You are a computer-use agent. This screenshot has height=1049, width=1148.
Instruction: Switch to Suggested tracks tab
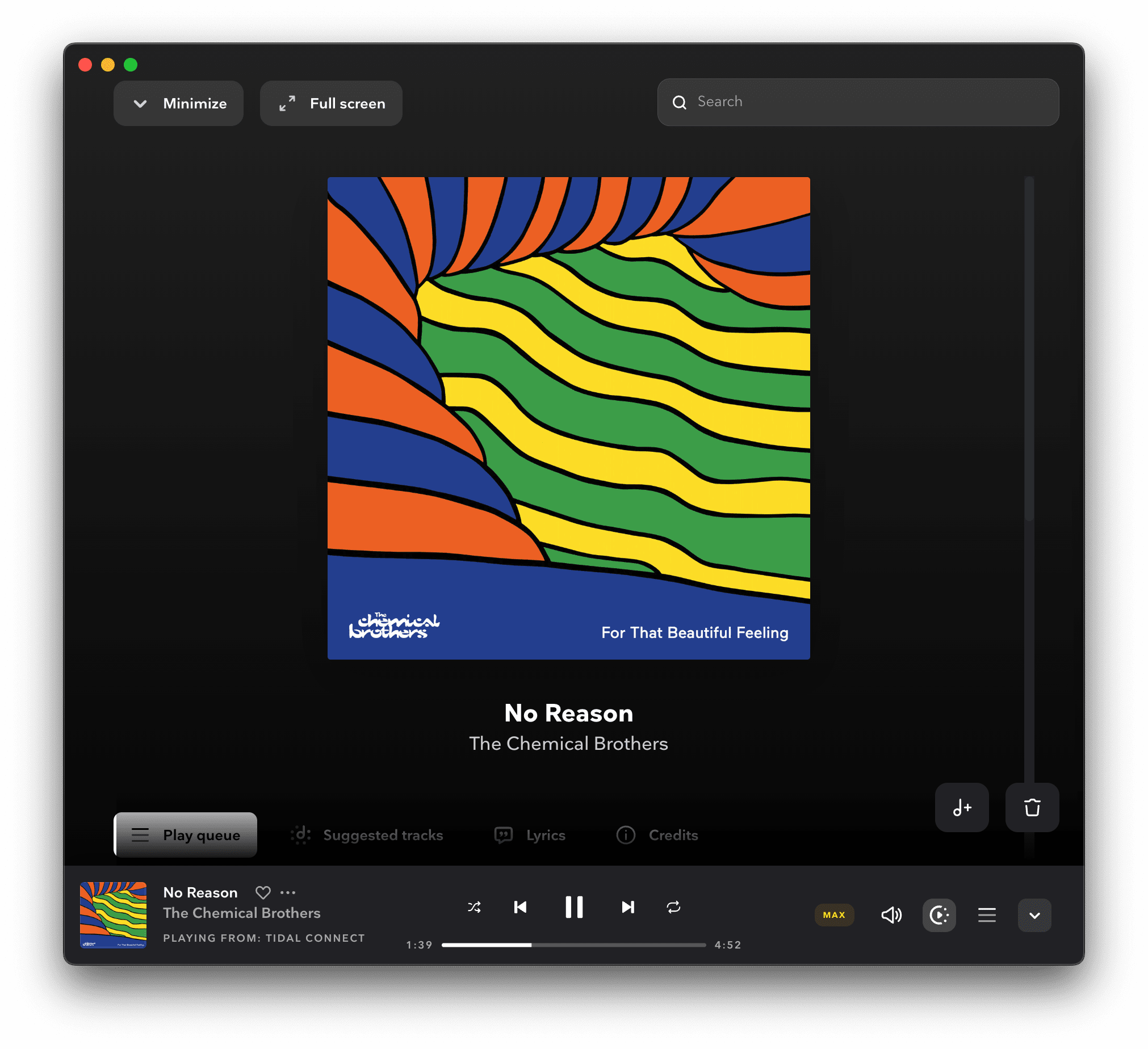[367, 834]
